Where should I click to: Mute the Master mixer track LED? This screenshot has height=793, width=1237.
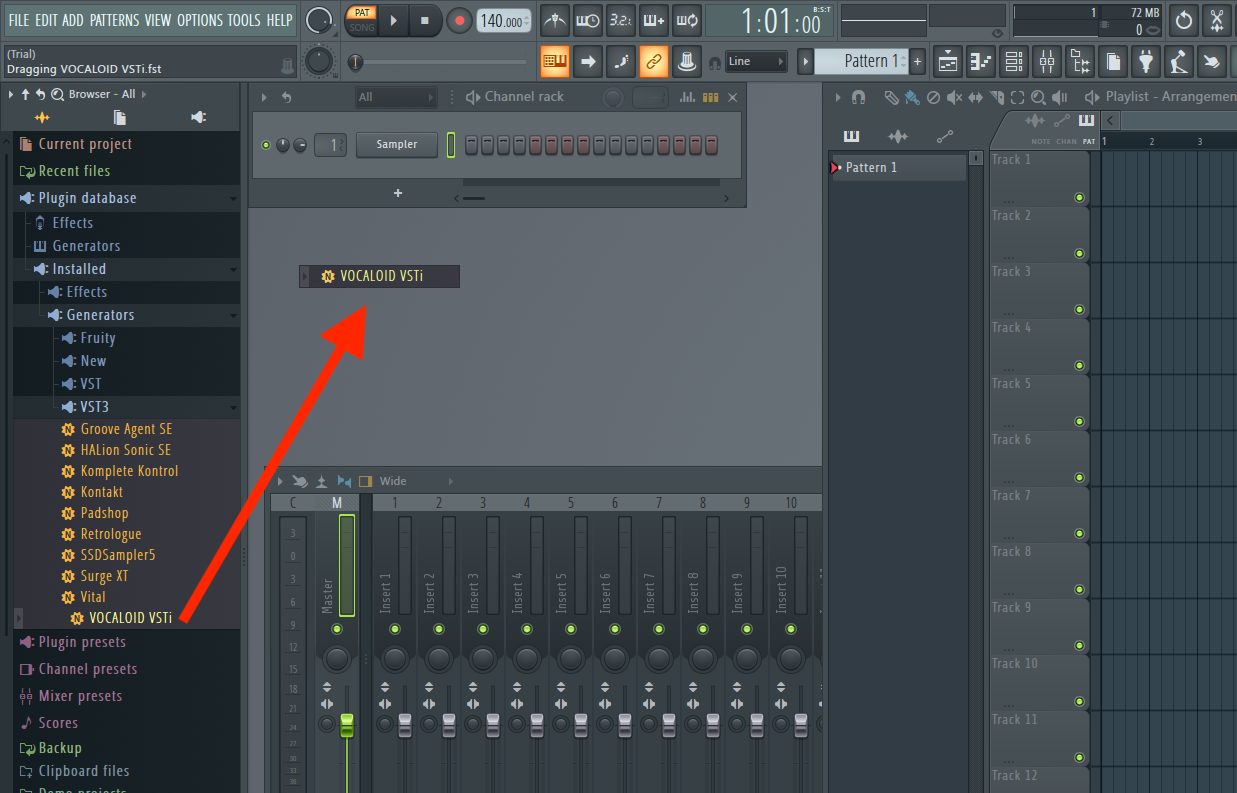pyautogui.click(x=337, y=629)
